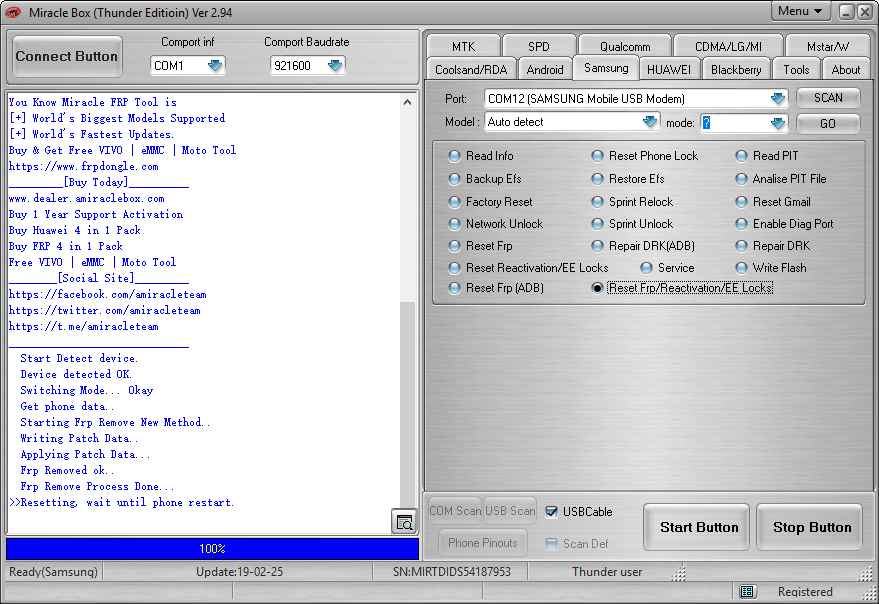Click the Samsung tab
The height and width of the screenshot is (604, 879).
click(x=606, y=68)
